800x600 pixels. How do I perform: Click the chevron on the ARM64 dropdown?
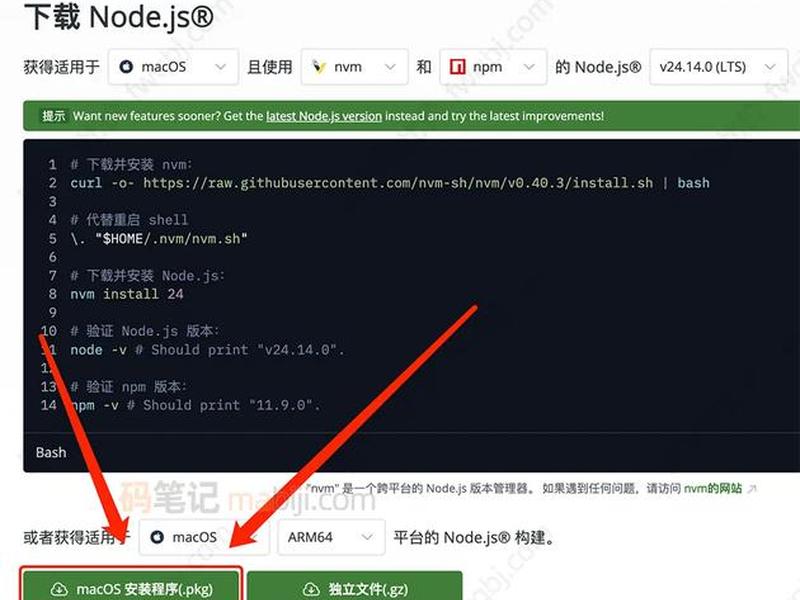[x=367, y=537]
